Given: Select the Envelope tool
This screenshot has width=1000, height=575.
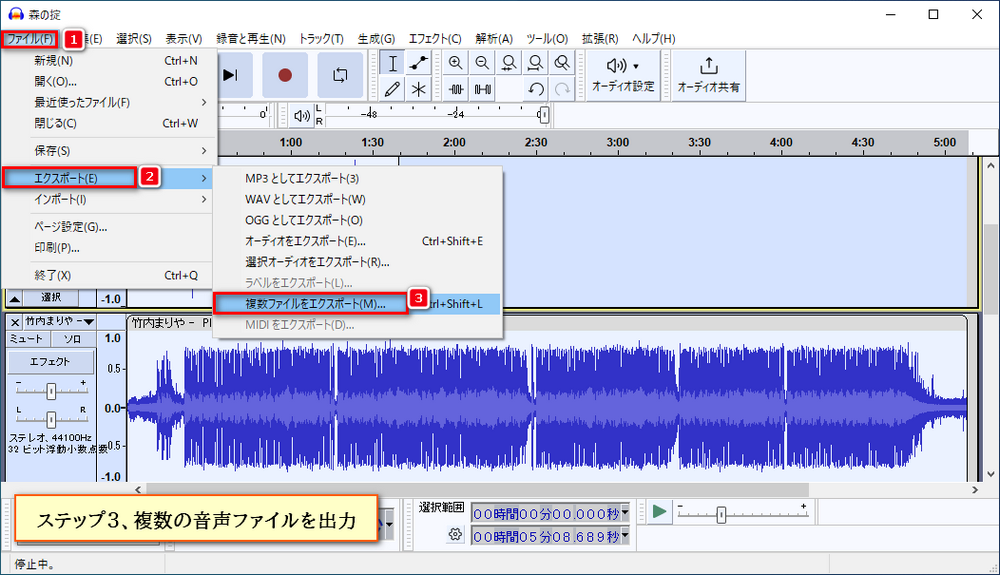Looking at the screenshot, I should (x=418, y=62).
